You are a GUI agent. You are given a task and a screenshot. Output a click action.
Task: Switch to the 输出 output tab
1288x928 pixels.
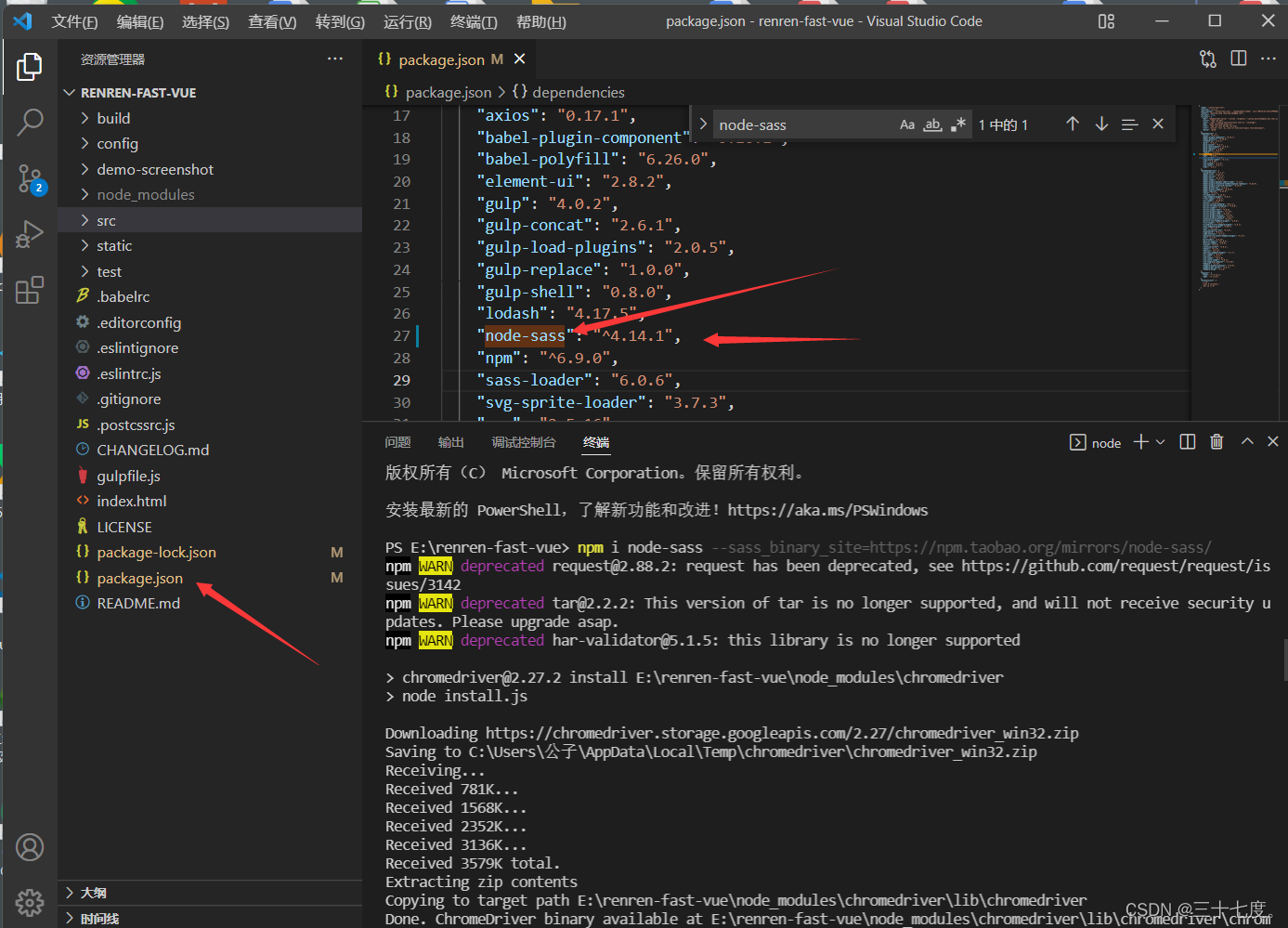point(450,442)
